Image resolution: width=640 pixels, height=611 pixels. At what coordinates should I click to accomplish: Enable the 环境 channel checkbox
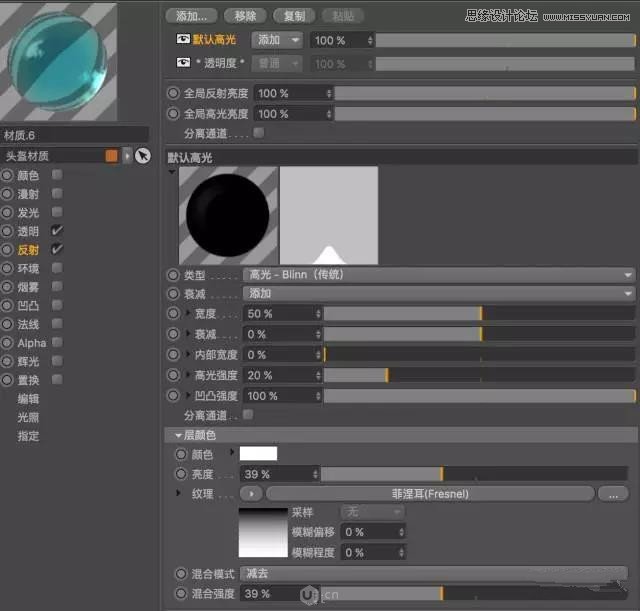click(x=57, y=268)
